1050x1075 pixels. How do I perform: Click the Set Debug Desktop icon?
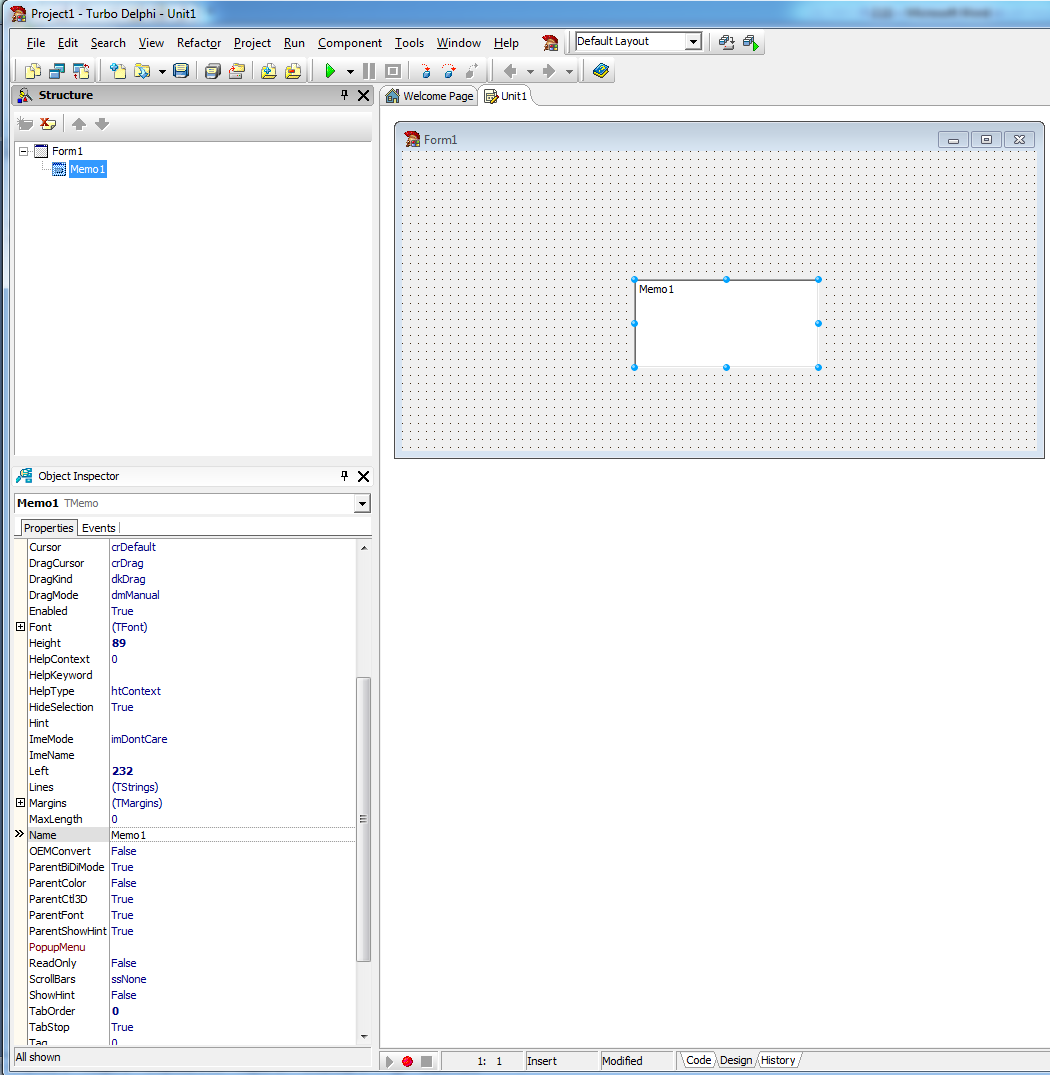[x=750, y=43]
